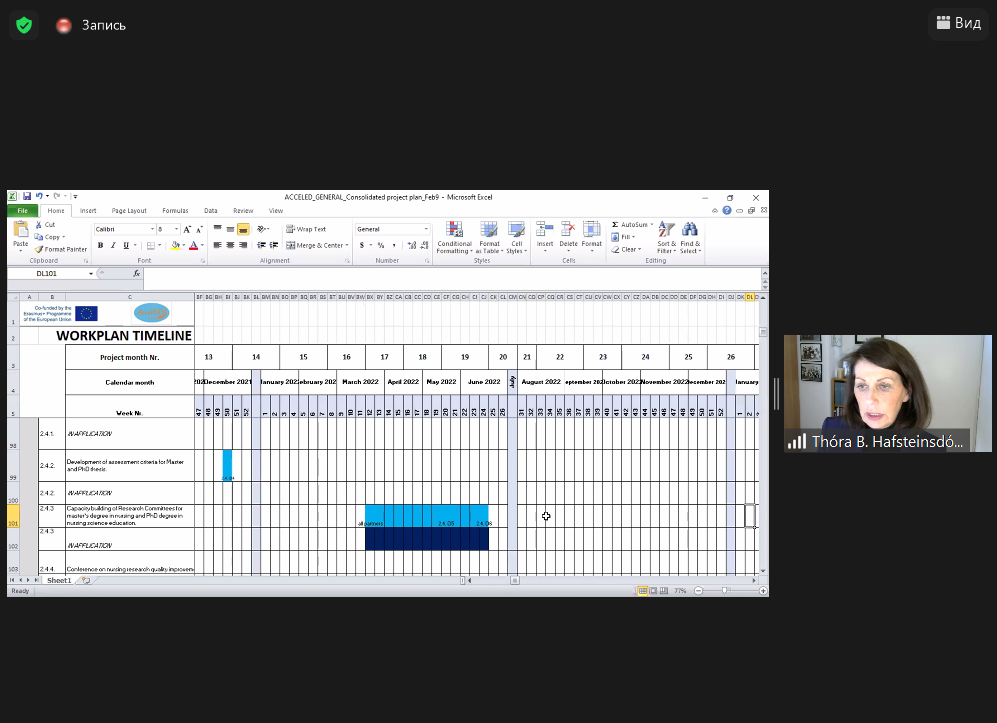Toggle Wrap Text for the cell

[x=305, y=229]
